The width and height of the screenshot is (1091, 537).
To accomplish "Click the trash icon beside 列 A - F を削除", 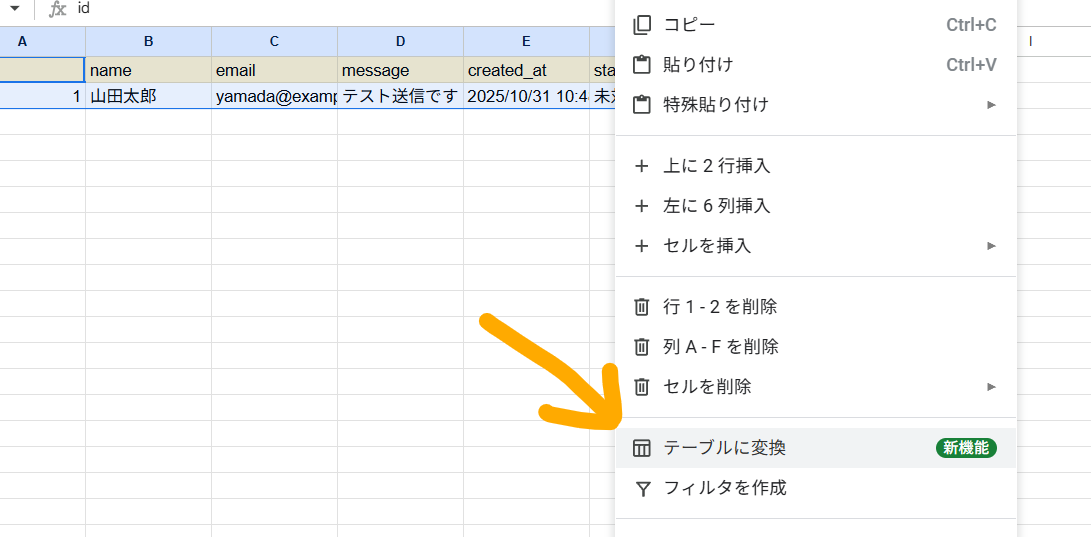I will coord(642,346).
